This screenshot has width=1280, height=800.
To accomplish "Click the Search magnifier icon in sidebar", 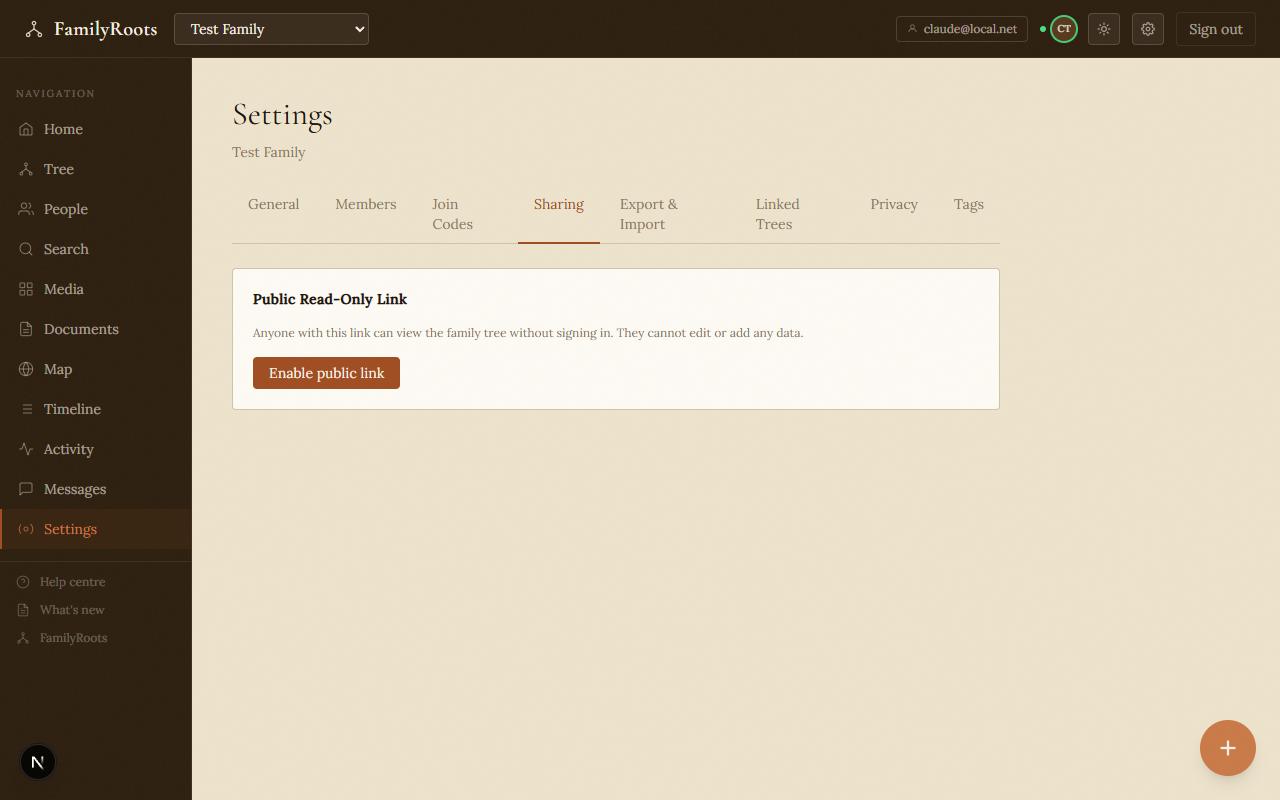I will coord(26,249).
